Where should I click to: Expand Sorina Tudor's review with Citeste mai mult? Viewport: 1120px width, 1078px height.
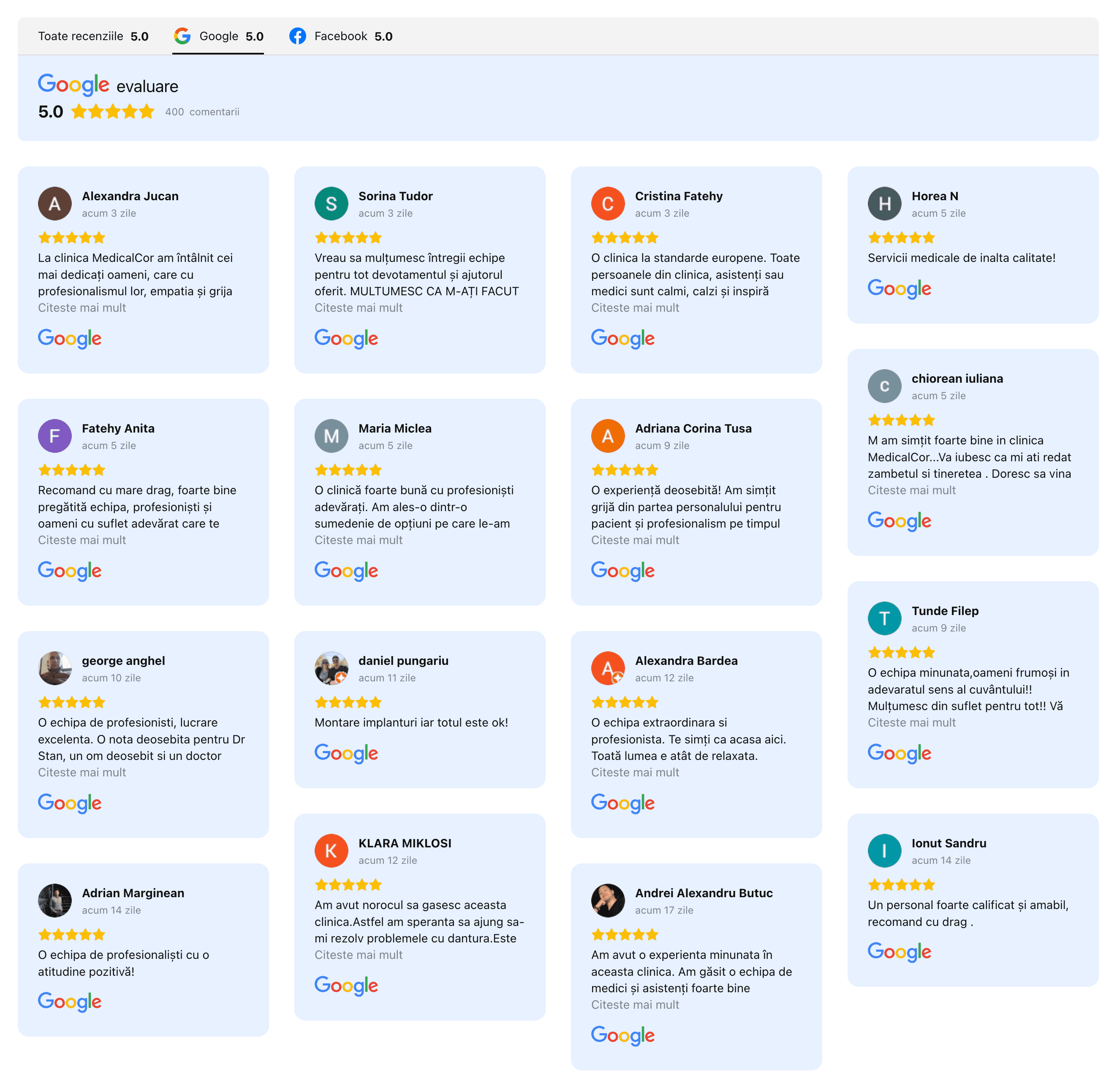tap(358, 308)
